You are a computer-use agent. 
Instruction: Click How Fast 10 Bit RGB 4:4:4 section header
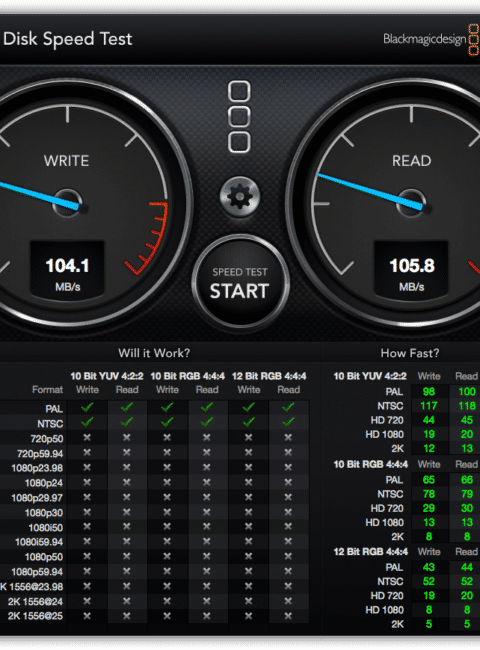click(x=371, y=464)
